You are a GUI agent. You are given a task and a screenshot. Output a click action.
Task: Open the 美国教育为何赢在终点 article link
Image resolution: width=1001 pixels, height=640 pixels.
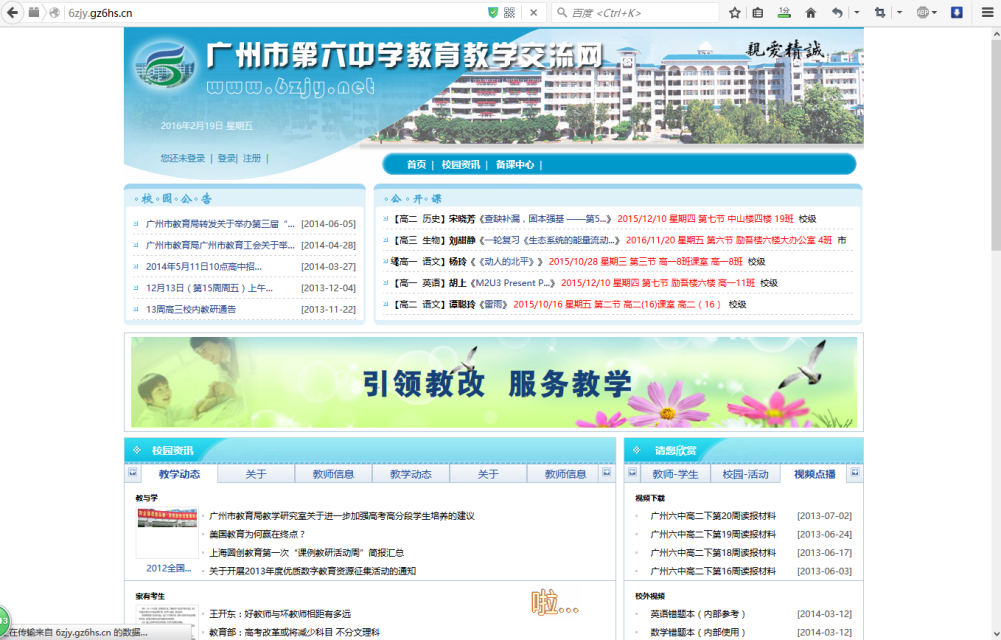click(x=257, y=534)
